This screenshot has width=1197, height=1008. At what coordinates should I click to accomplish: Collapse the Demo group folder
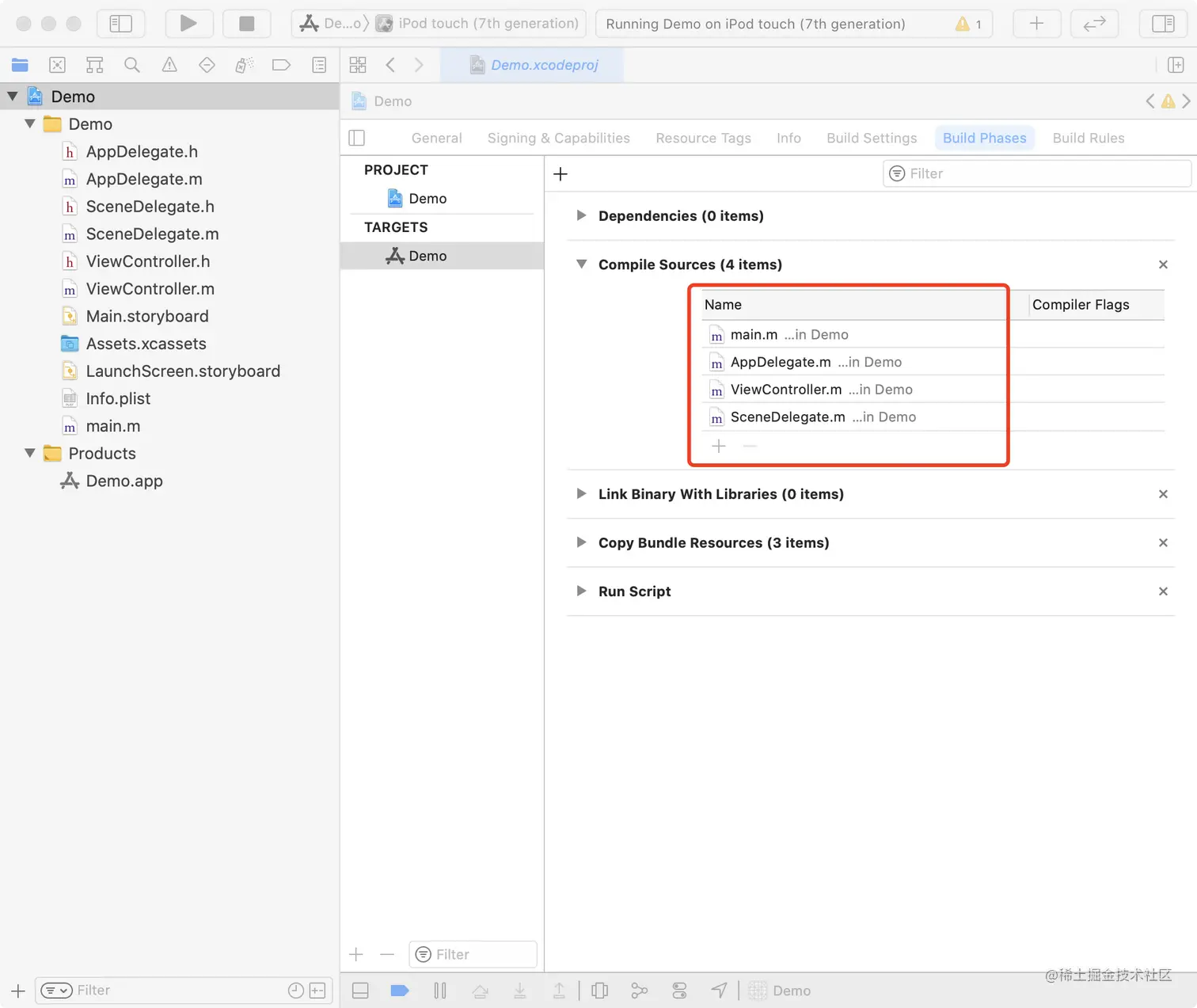click(30, 124)
